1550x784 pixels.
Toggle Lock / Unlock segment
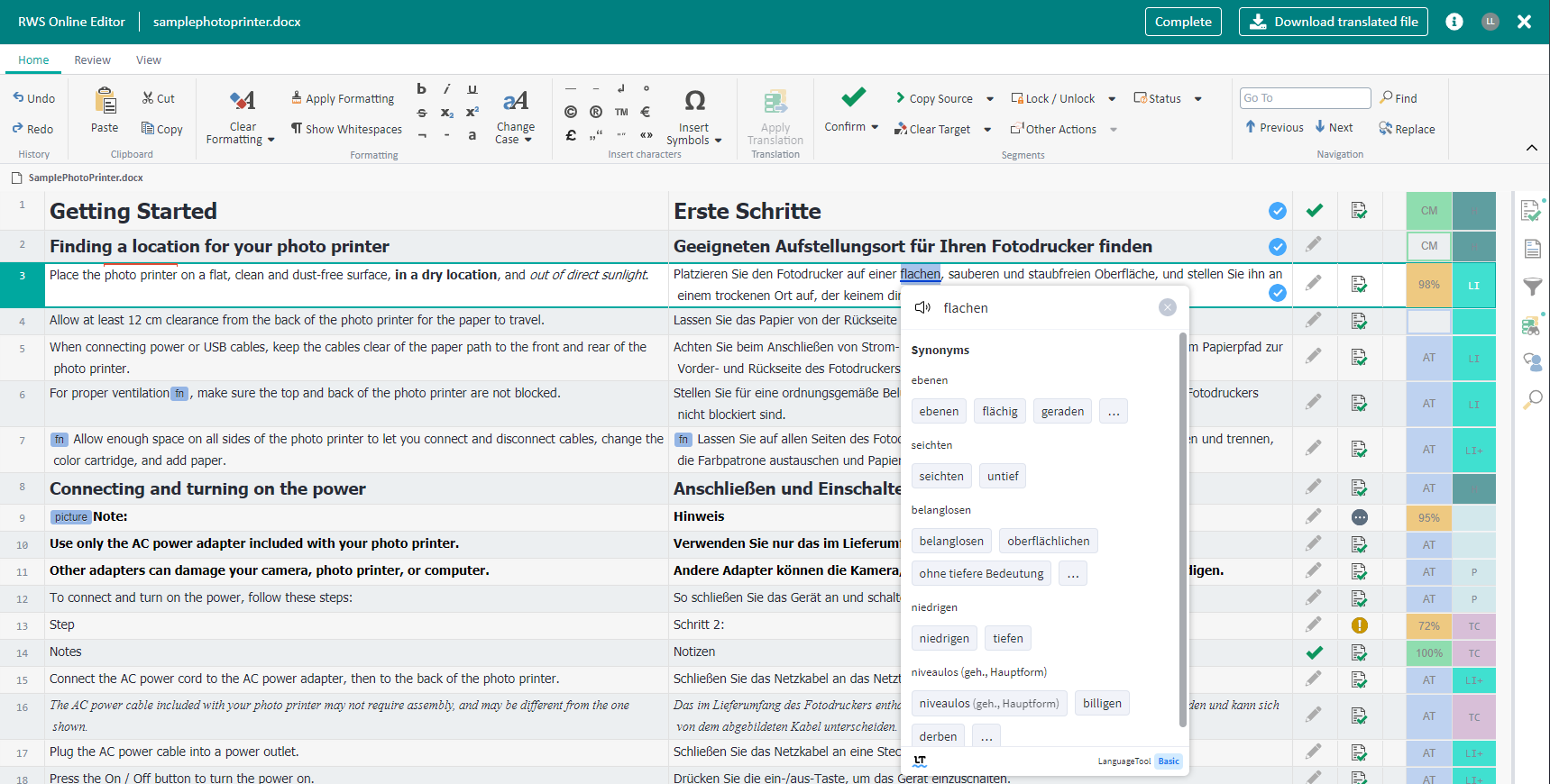click(1052, 98)
